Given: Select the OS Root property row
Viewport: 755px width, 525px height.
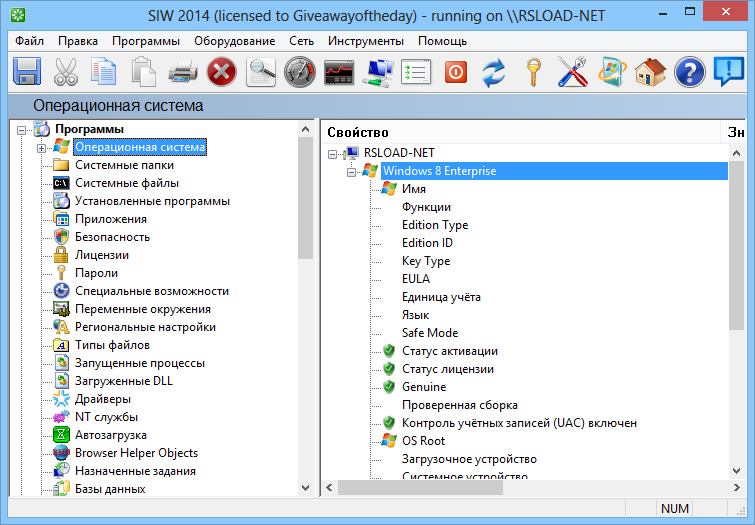Looking at the screenshot, I should 423,441.
